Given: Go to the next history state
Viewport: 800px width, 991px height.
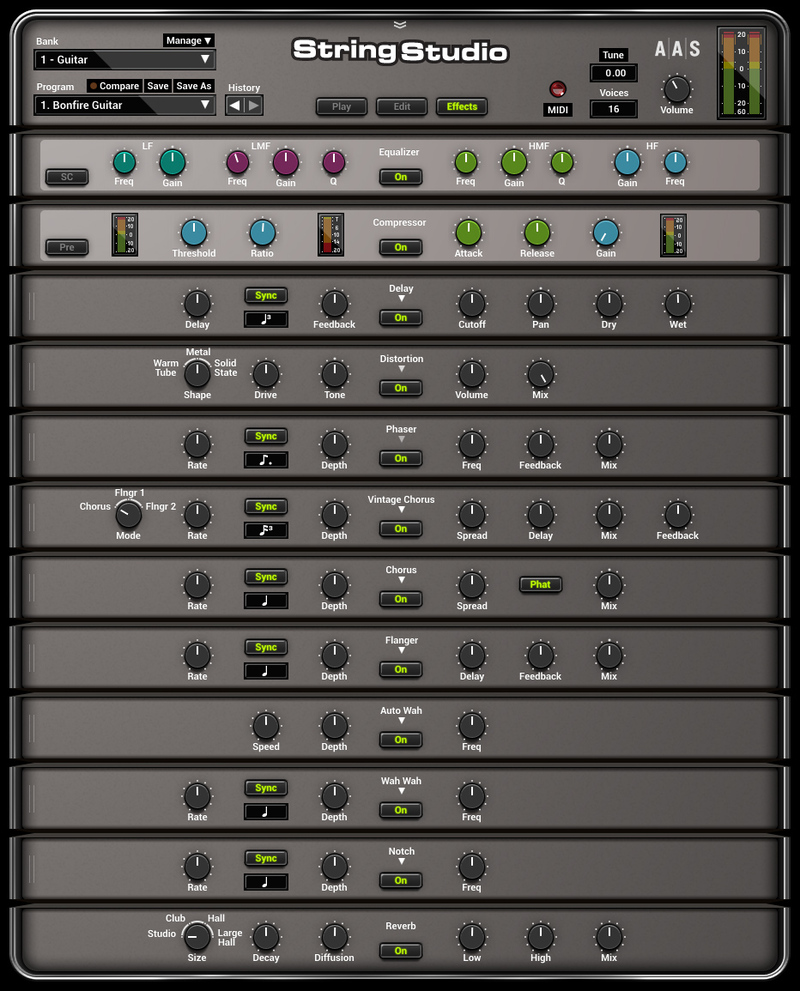Looking at the screenshot, I should click(x=253, y=106).
